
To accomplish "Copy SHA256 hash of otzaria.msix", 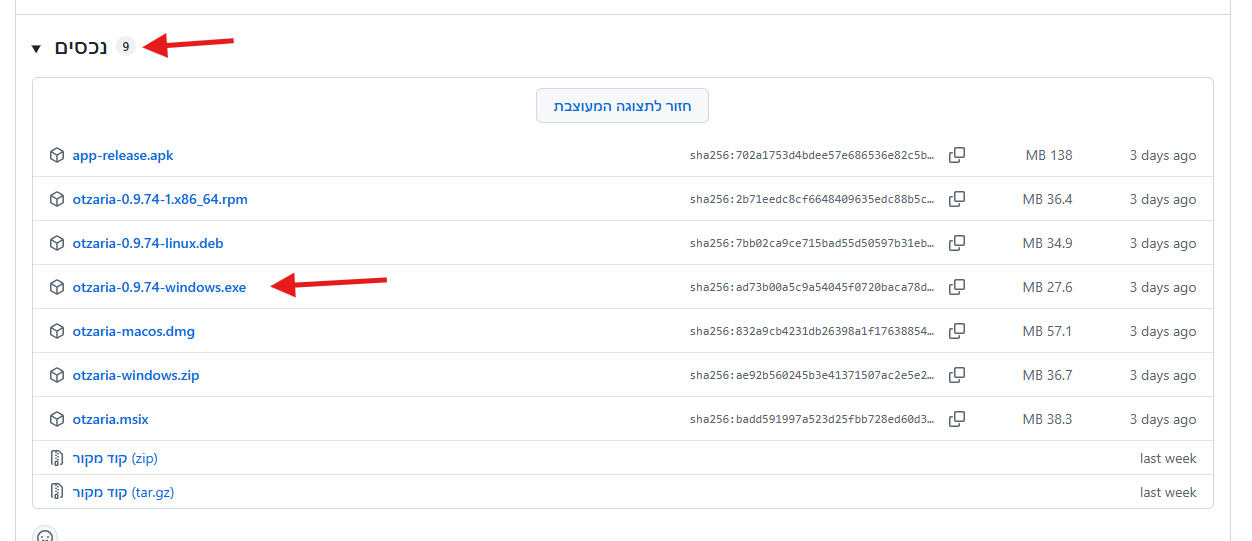I will [x=956, y=419].
